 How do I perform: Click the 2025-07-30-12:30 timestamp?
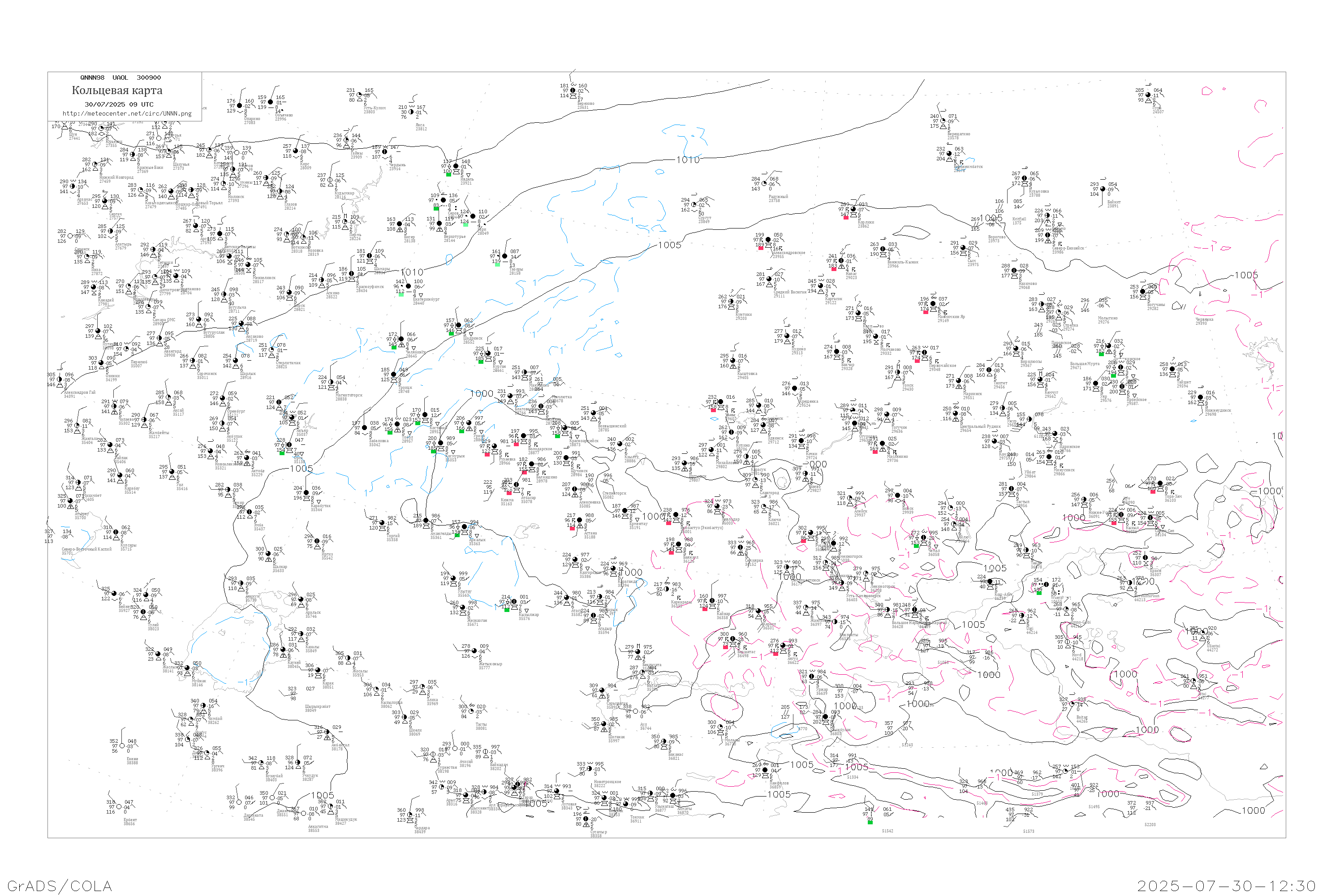click(1226, 886)
